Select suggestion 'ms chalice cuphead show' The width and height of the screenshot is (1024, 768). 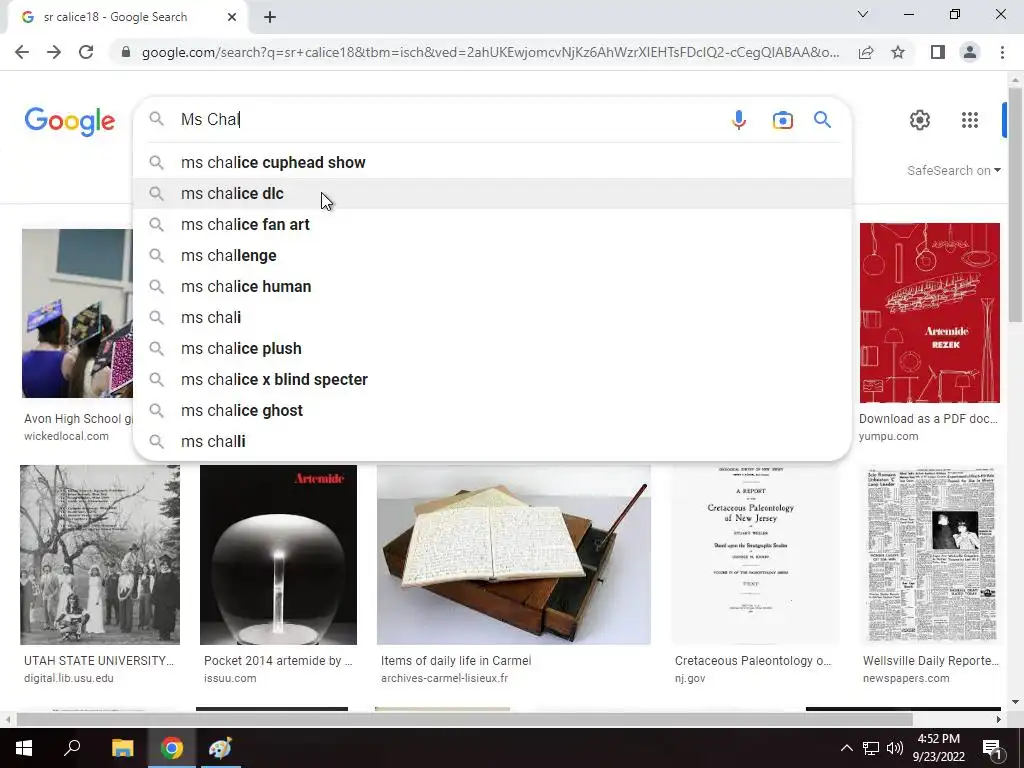(492, 163)
